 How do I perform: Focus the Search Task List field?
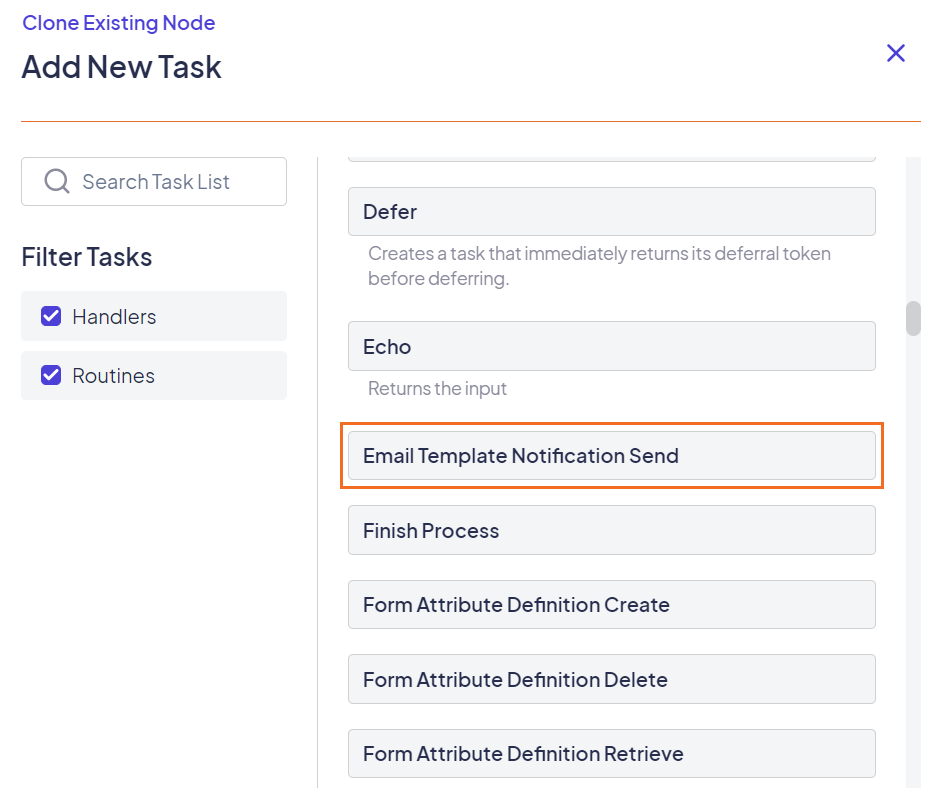coord(170,182)
